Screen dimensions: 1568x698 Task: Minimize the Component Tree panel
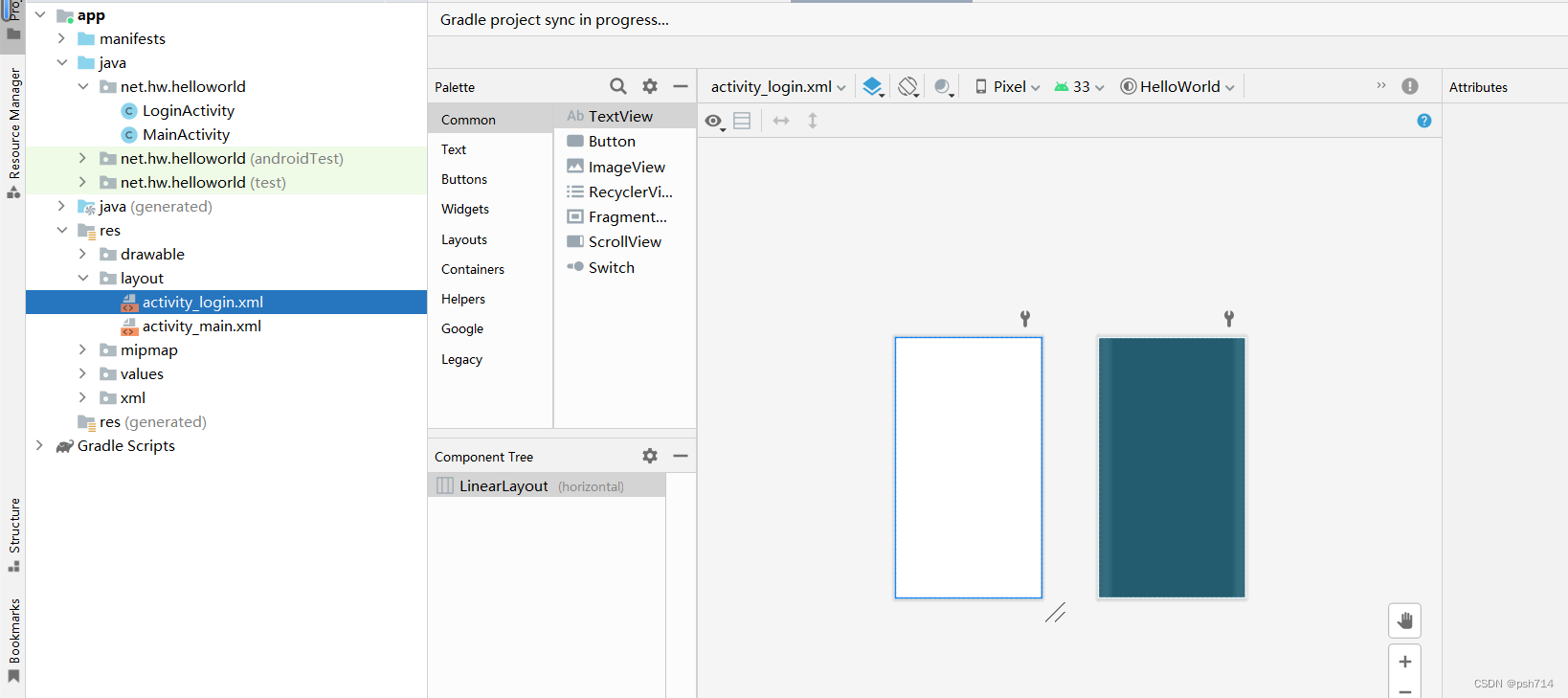point(681,456)
